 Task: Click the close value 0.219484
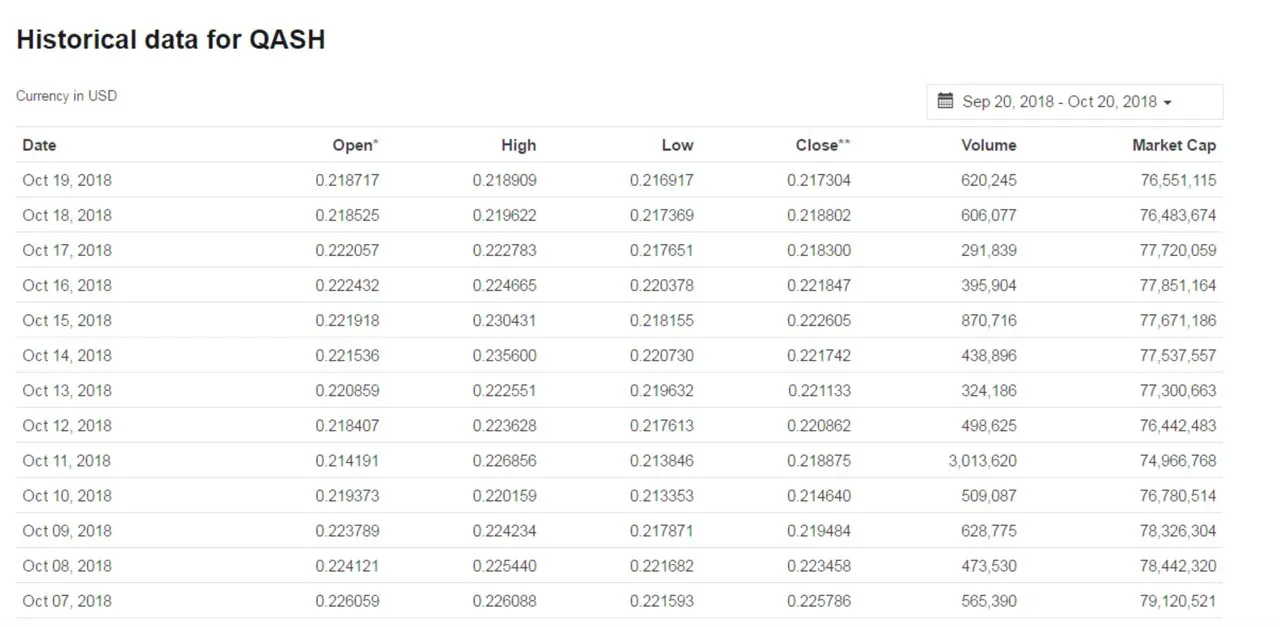(819, 531)
